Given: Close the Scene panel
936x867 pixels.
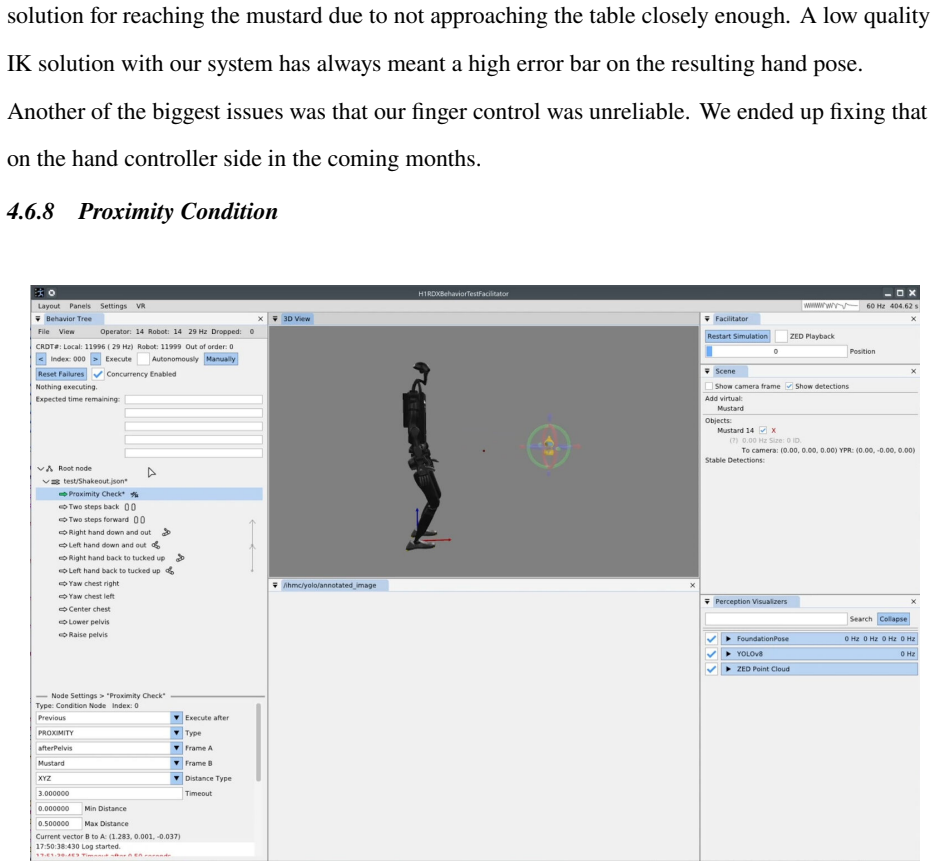Looking at the screenshot, I should (x=913, y=371).
